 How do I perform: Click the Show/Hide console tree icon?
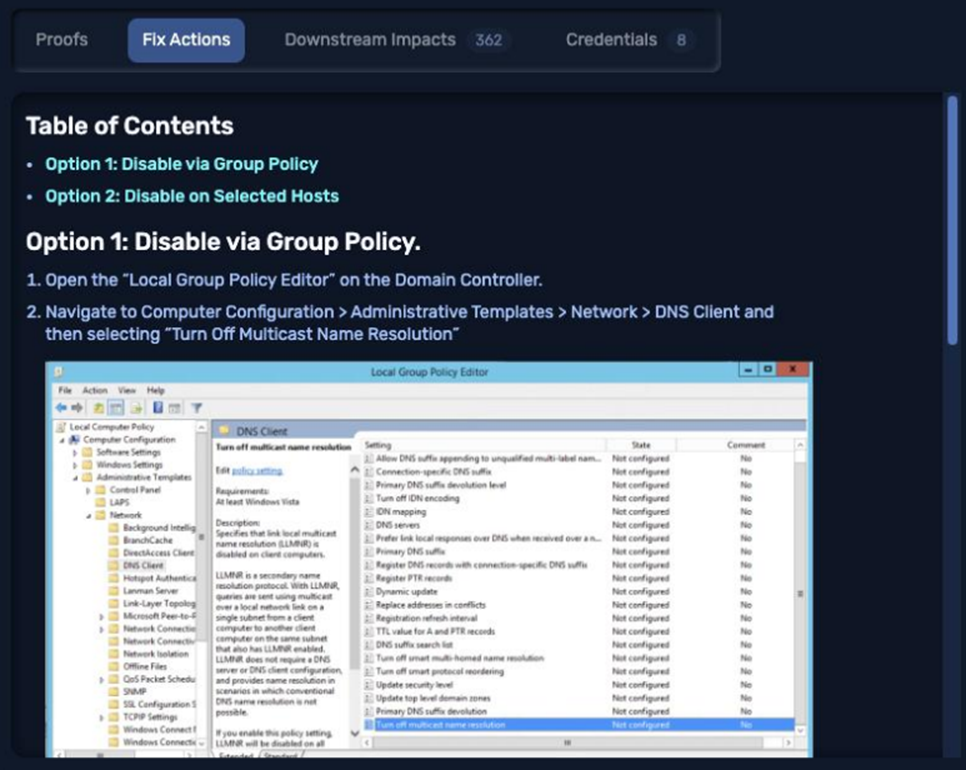[x=116, y=408]
